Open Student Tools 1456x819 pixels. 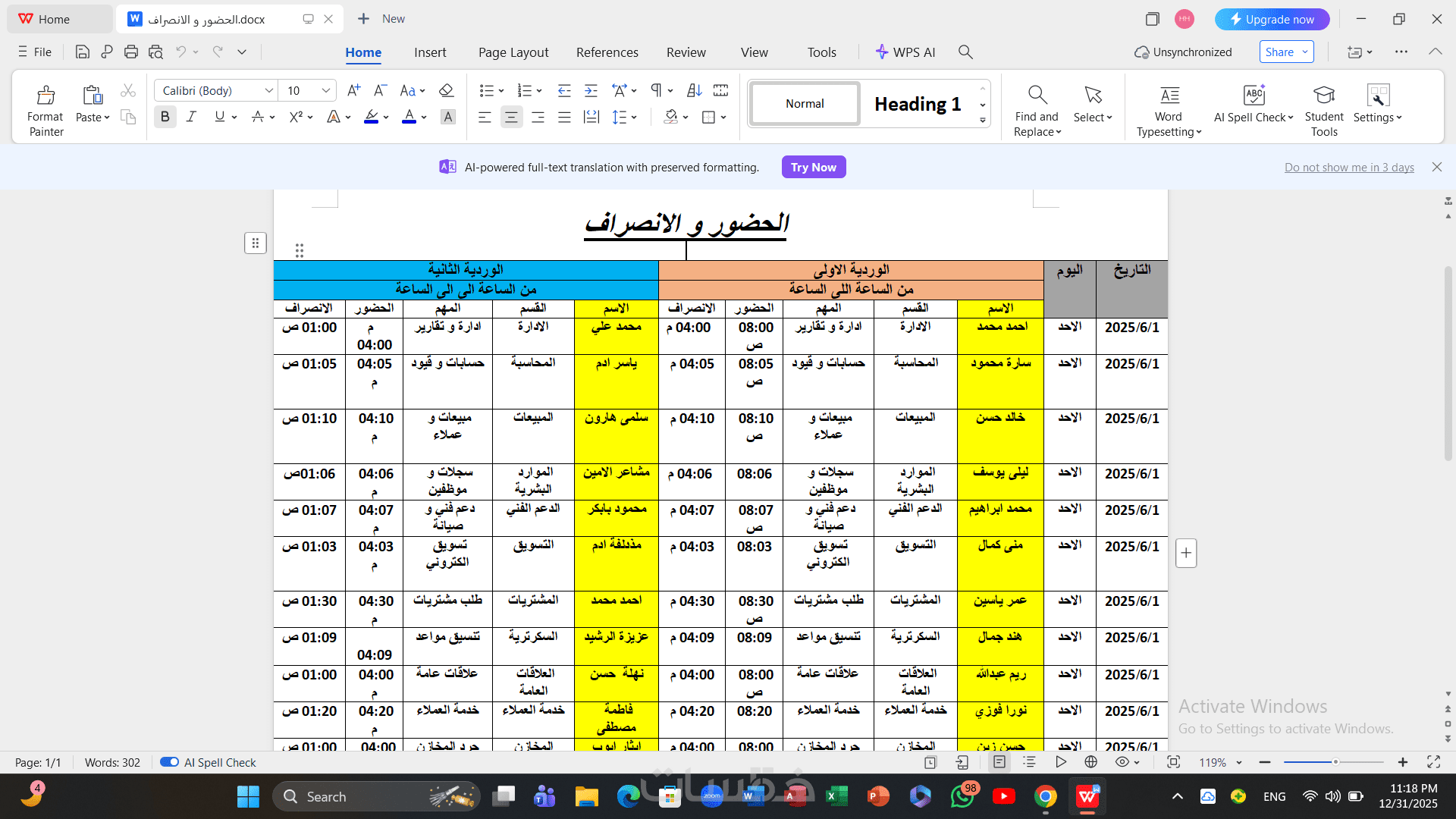(1324, 110)
